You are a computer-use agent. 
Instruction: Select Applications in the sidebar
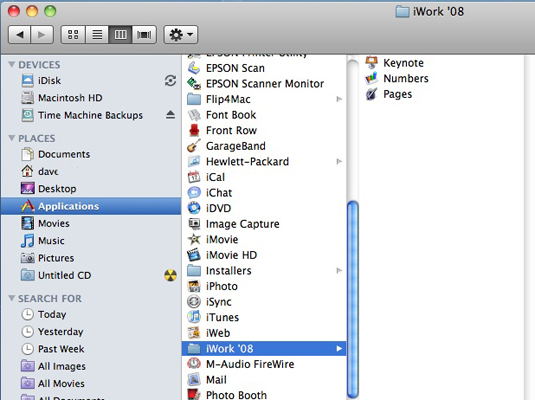91,206
